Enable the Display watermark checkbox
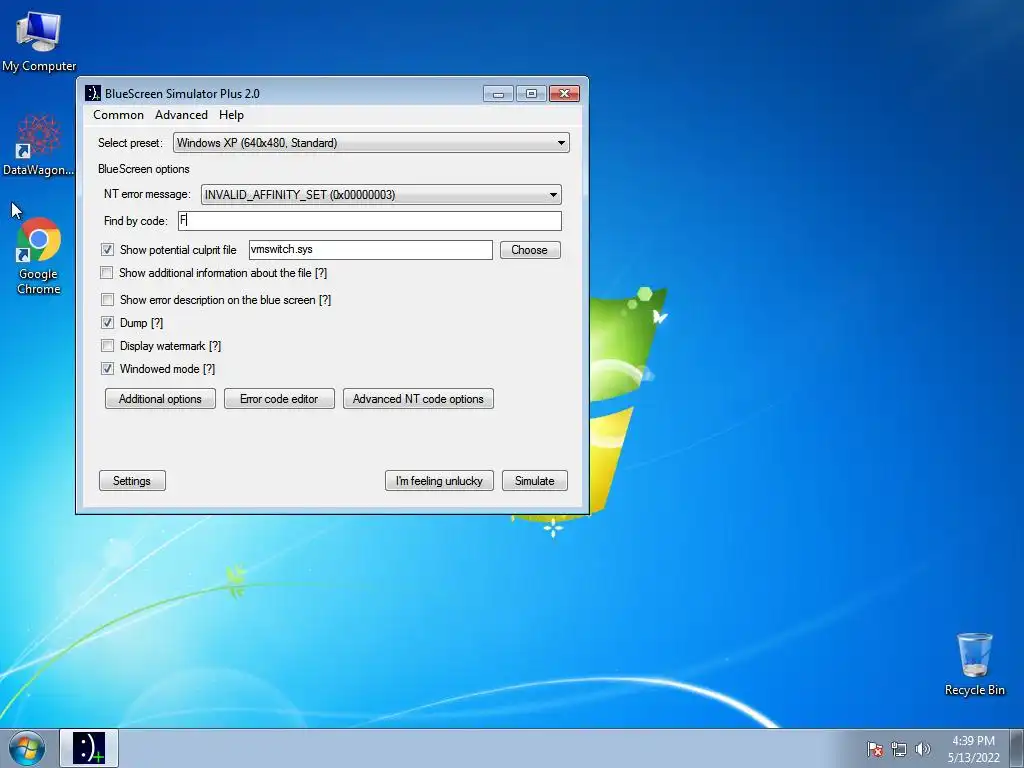This screenshot has width=1024, height=768. 107,345
